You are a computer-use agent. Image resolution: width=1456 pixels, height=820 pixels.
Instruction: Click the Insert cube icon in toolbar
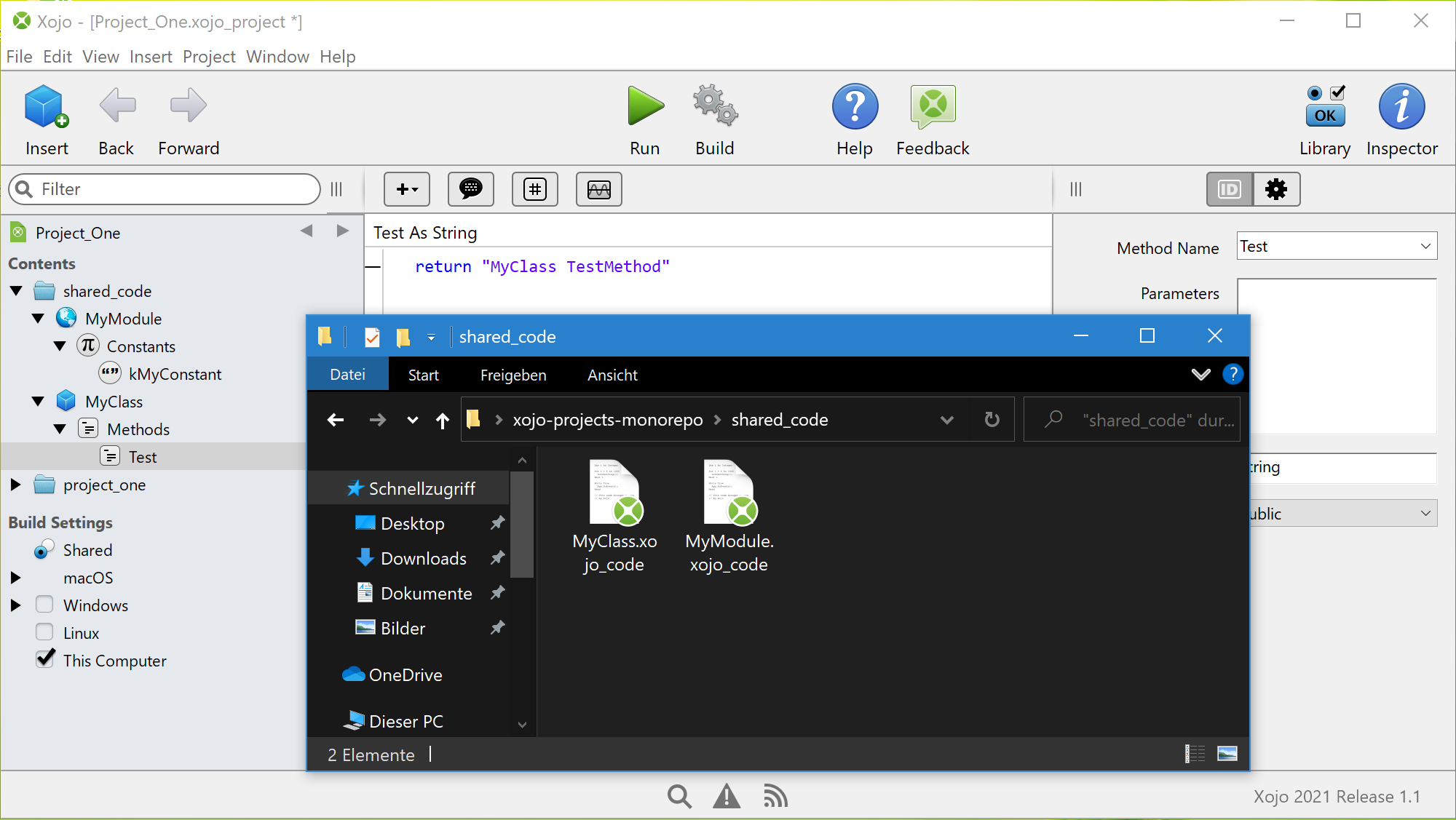coord(46,106)
